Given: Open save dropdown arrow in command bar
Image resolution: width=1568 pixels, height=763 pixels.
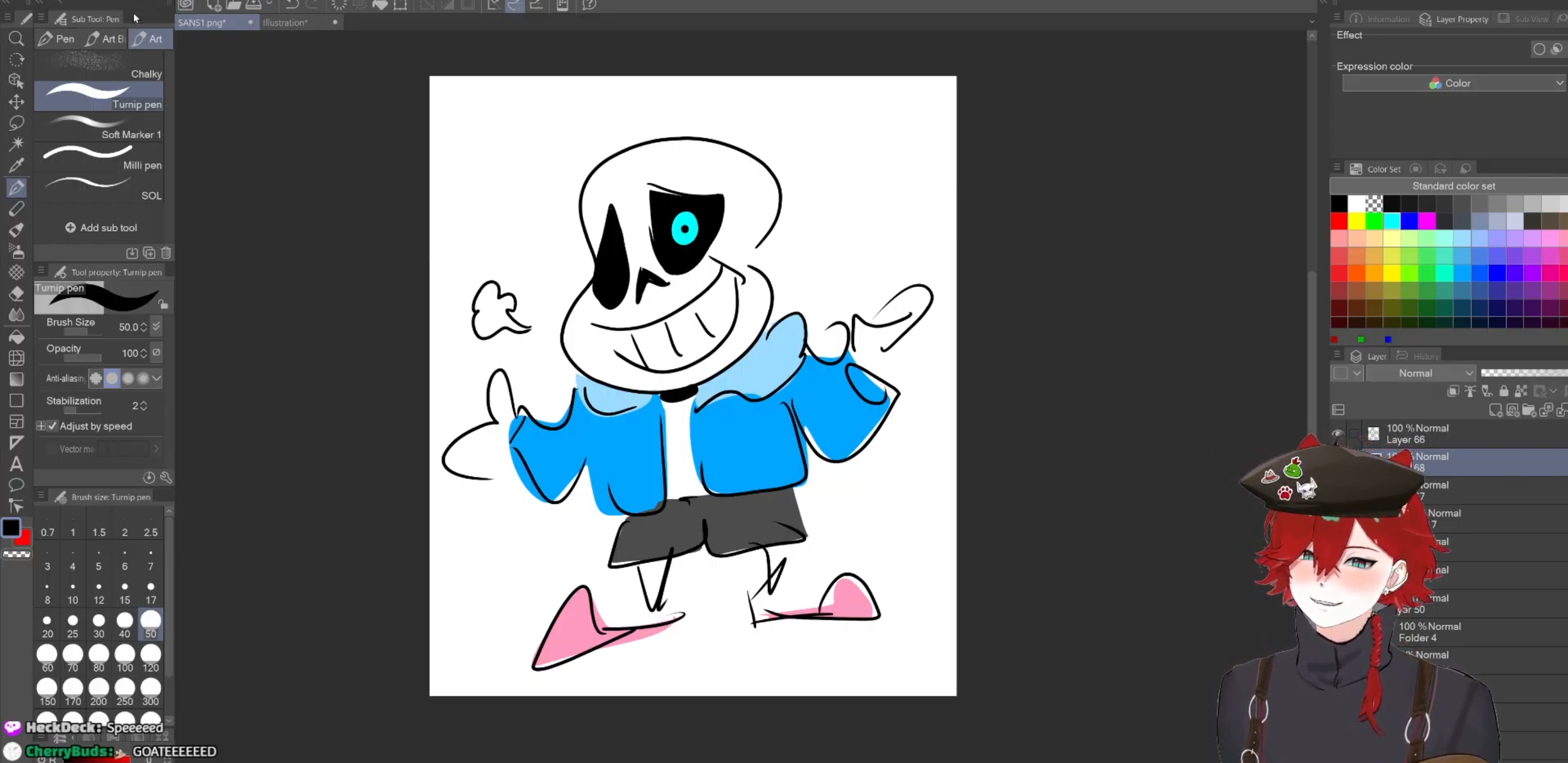Looking at the screenshot, I should click(269, 4).
